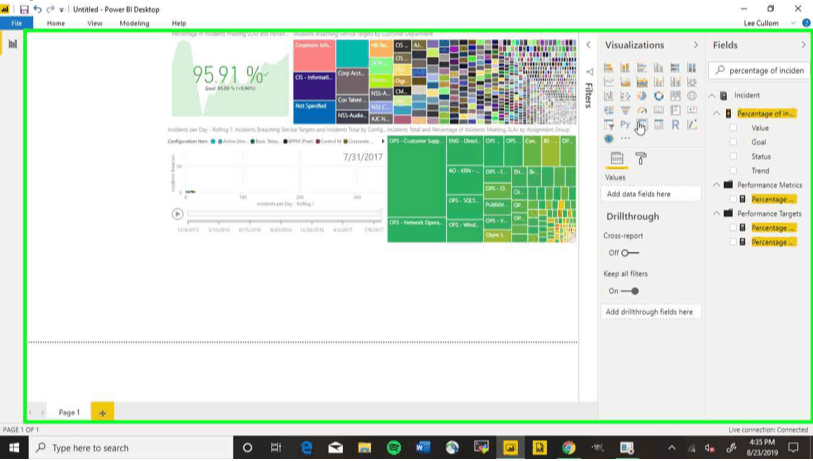Screen dimensions: 813x461
Task: Select the Matrix visualization
Action: (658, 124)
